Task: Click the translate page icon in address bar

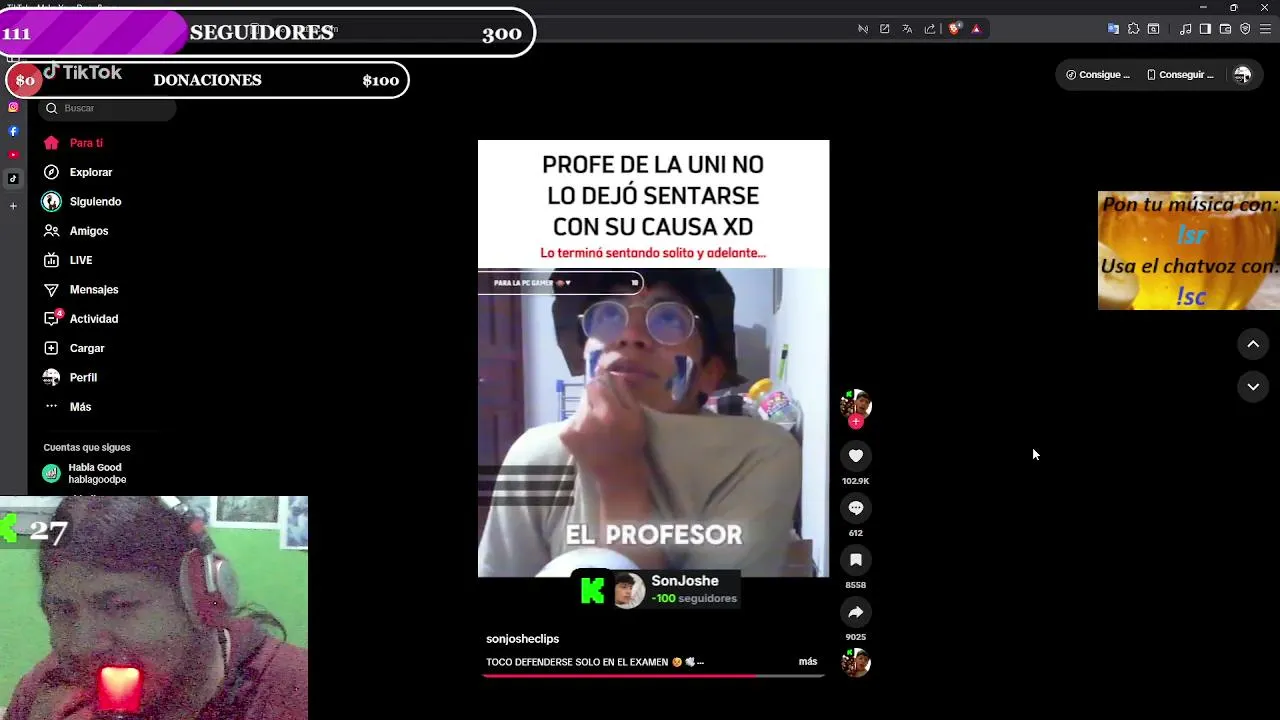Action: click(907, 29)
